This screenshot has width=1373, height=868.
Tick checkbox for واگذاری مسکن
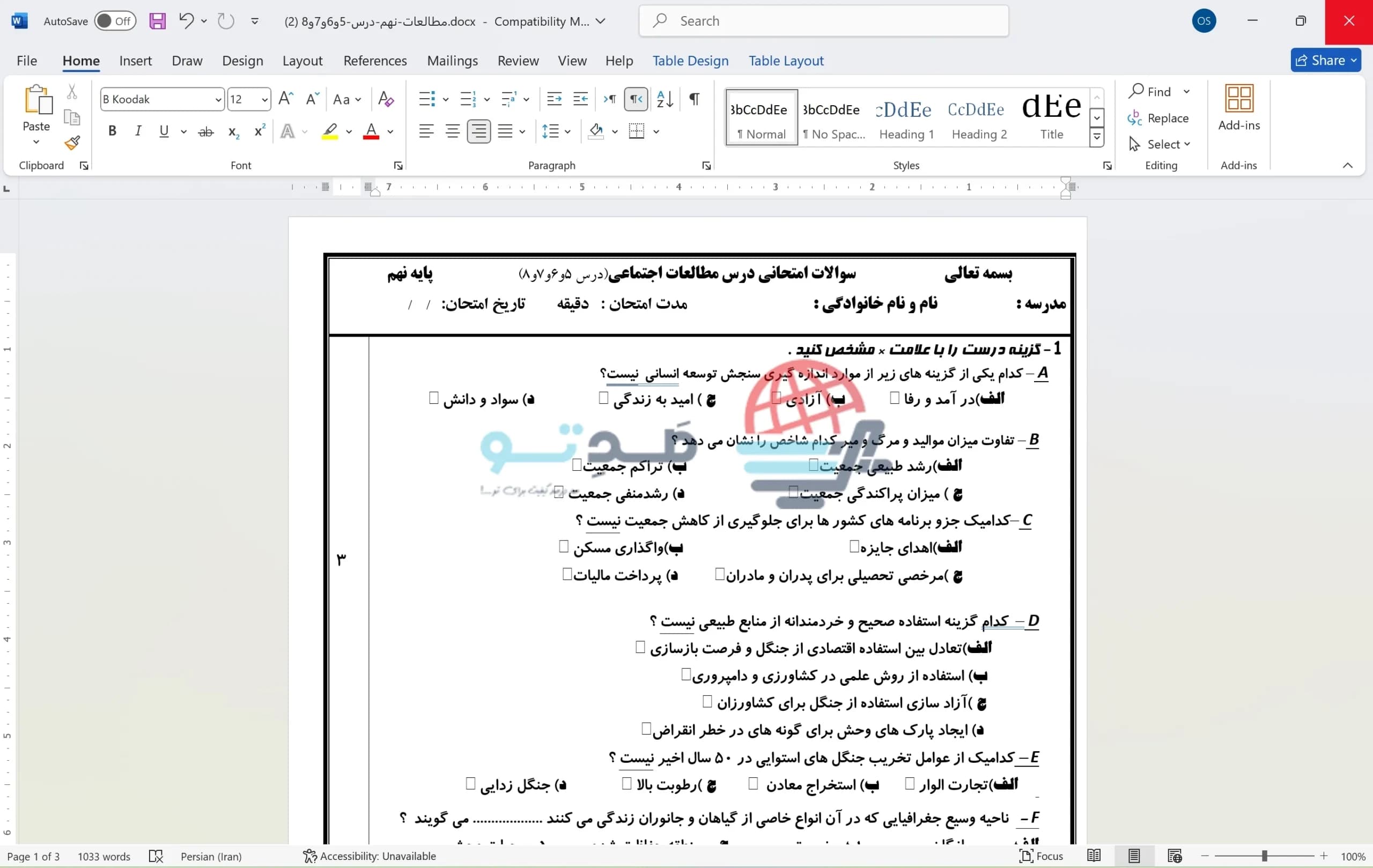[x=564, y=546]
